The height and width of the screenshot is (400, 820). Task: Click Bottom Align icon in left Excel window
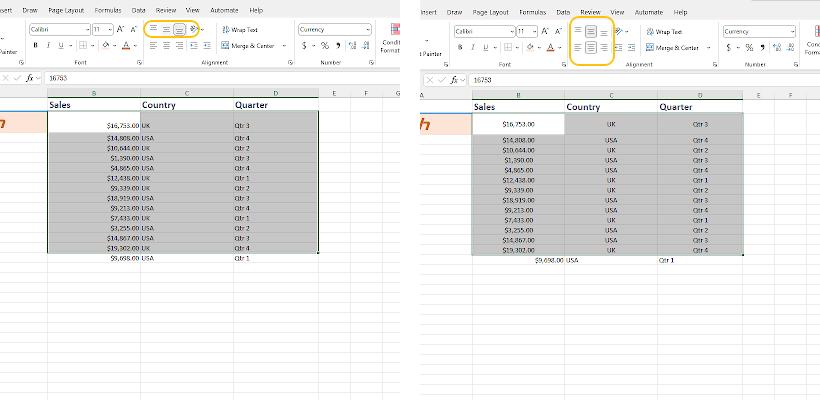coord(179,30)
